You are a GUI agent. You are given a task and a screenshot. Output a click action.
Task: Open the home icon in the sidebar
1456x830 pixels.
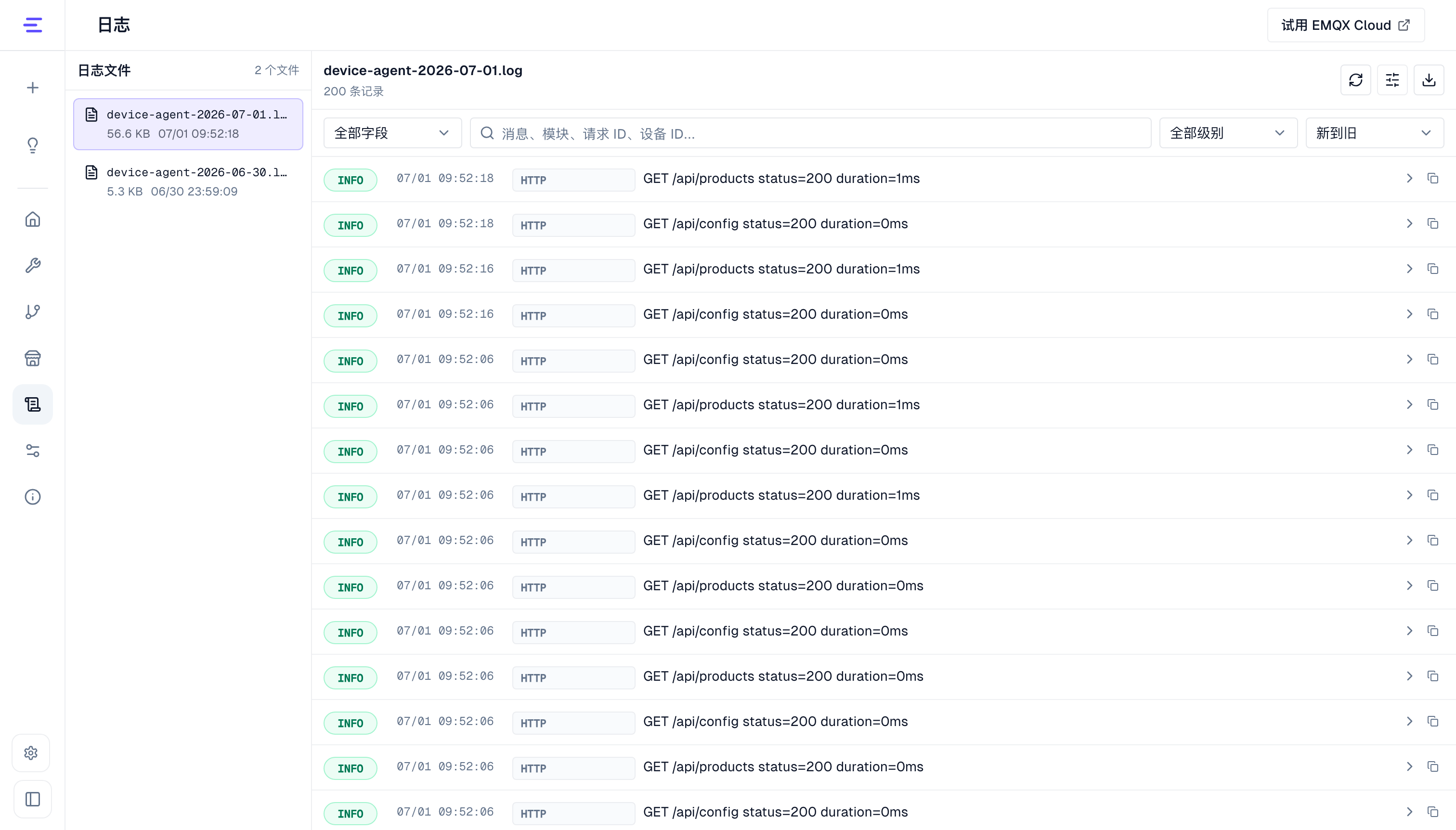click(32, 220)
